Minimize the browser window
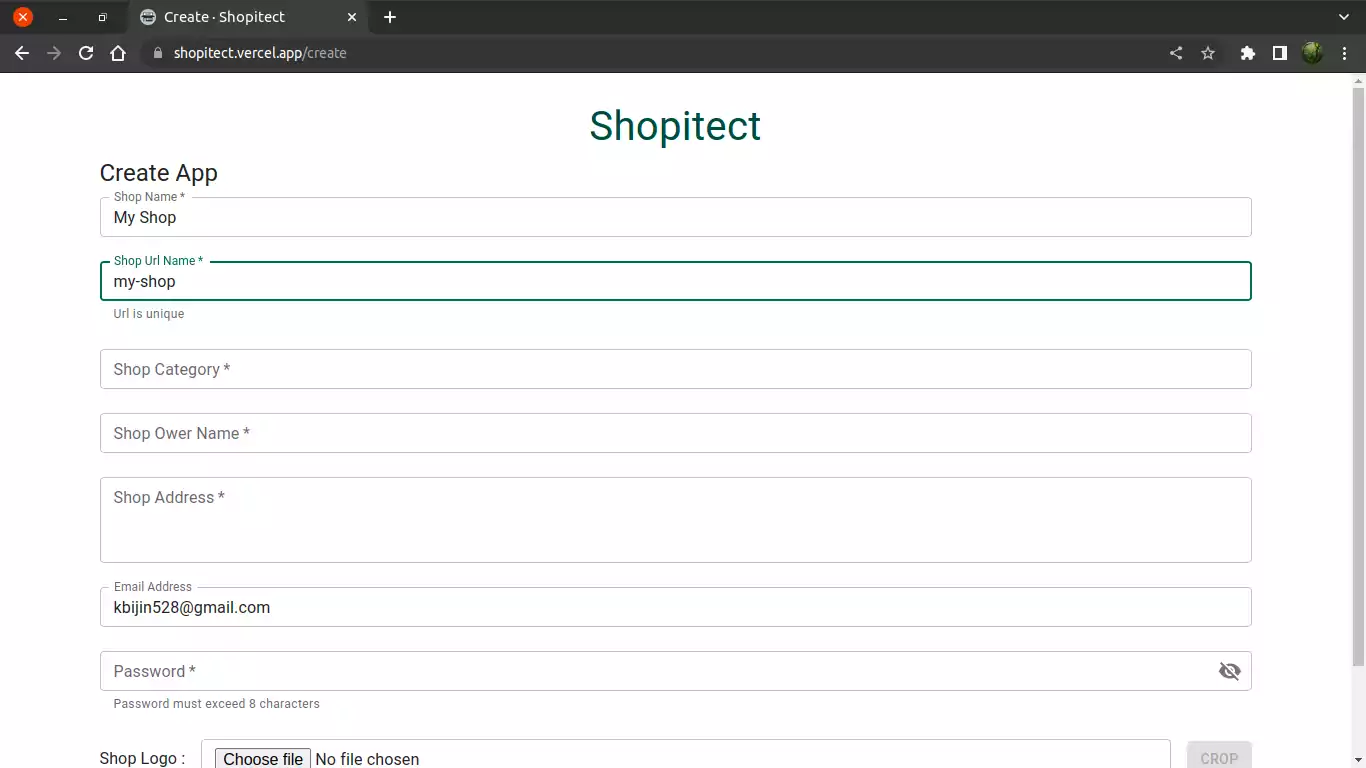Image resolution: width=1366 pixels, height=768 pixels. [x=62, y=17]
